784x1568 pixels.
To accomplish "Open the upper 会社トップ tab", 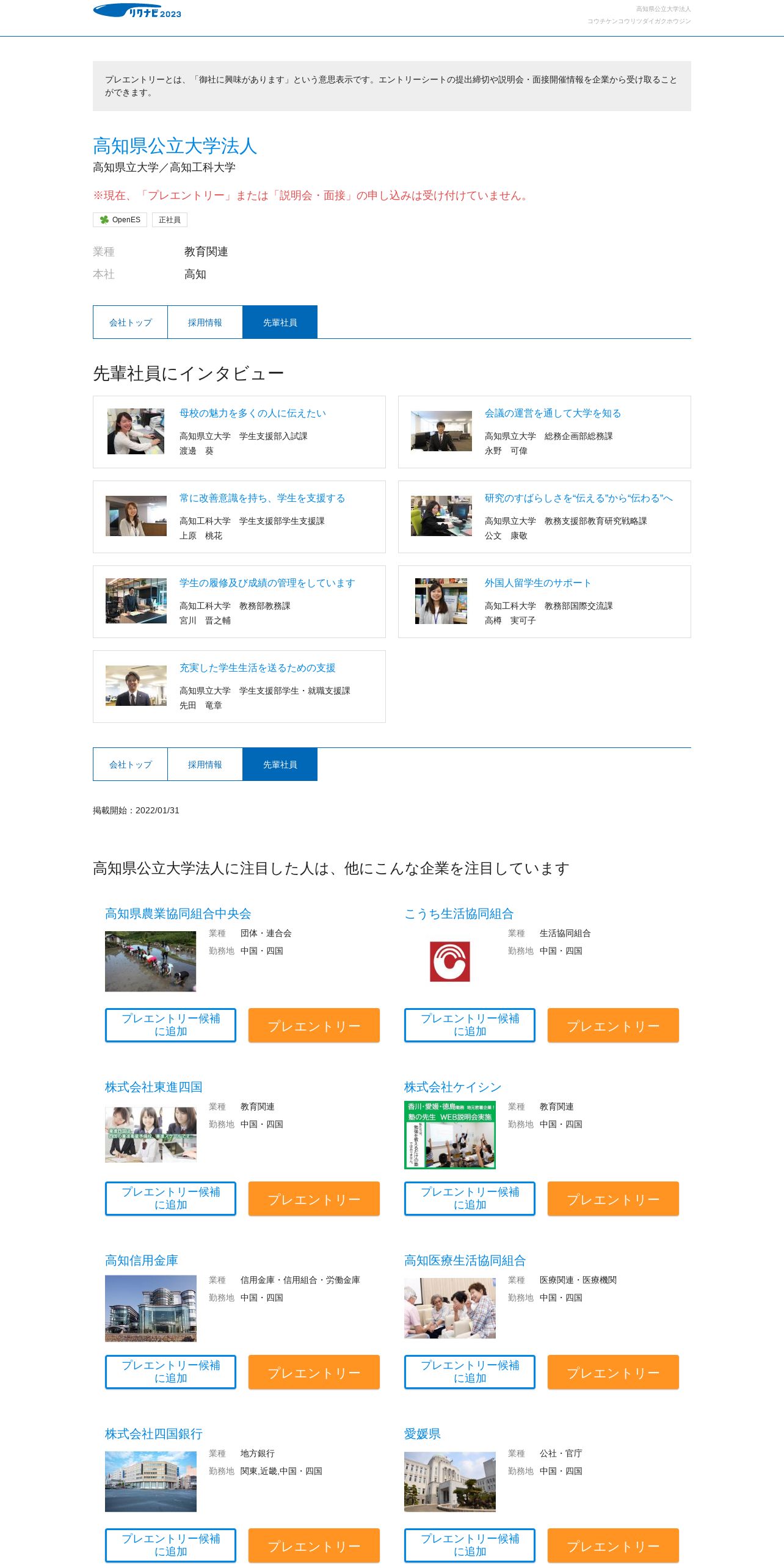I will click(x=131, y=322).
